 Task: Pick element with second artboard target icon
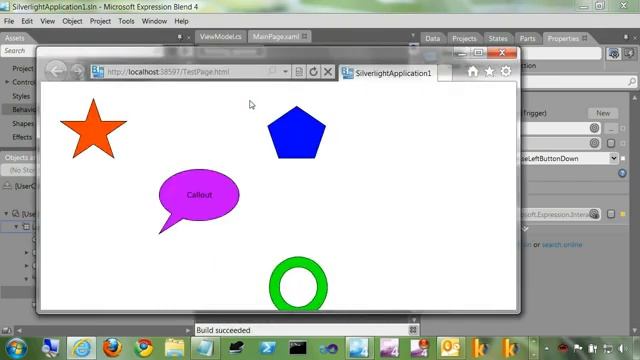594,143
